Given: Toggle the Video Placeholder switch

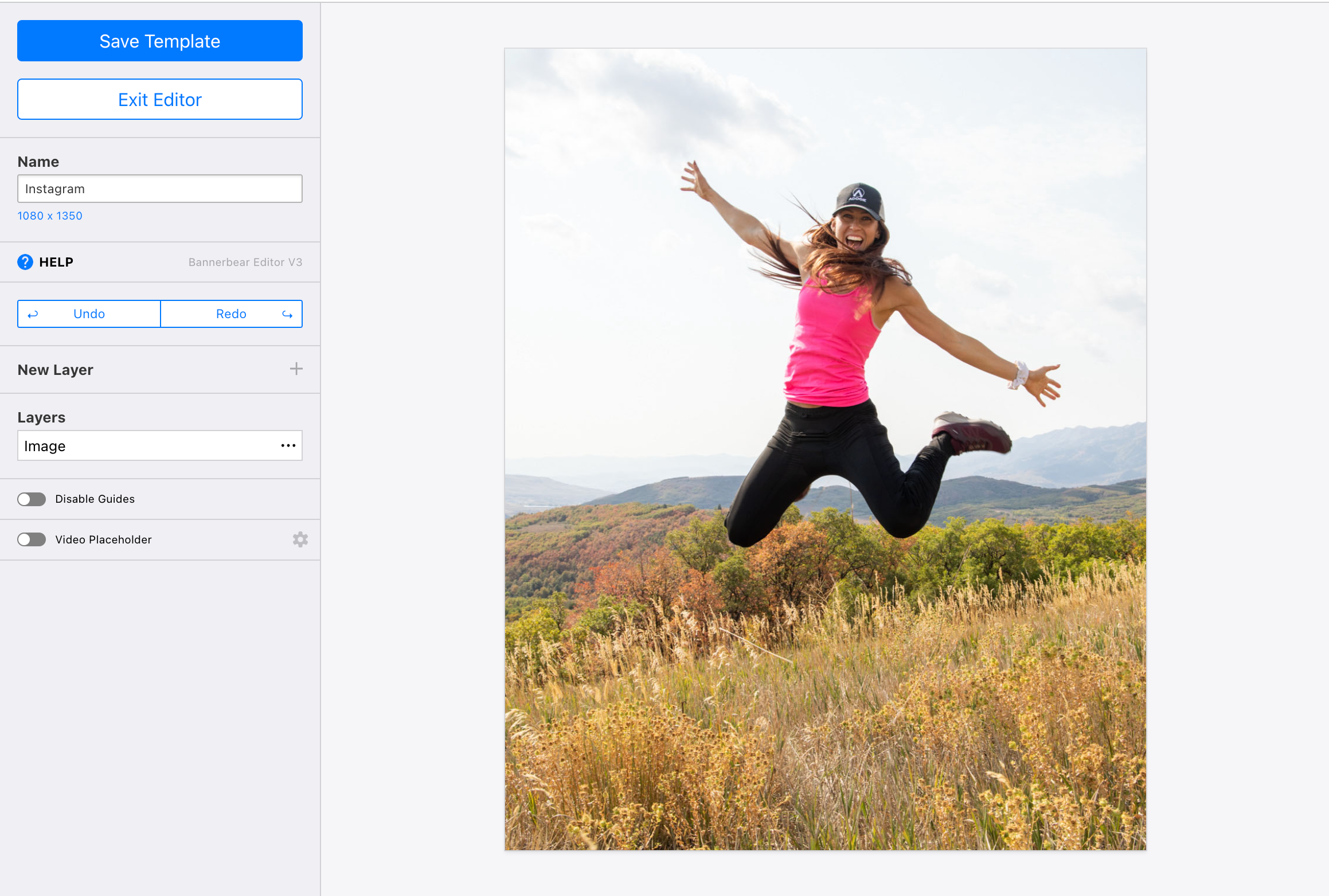Looking at the screenshot, I should coord(32,539).
